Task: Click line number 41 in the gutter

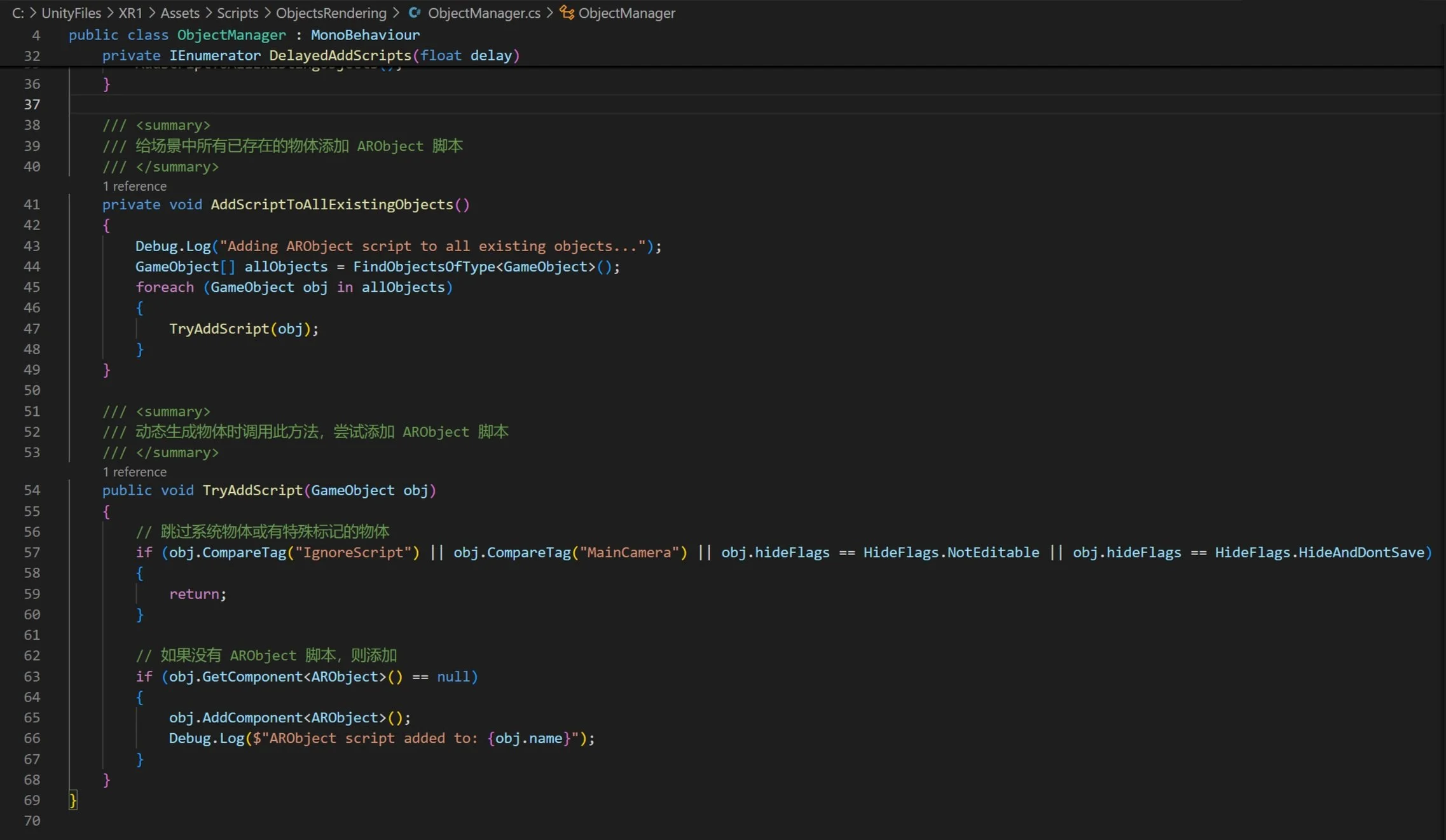Action: point(32,205)
